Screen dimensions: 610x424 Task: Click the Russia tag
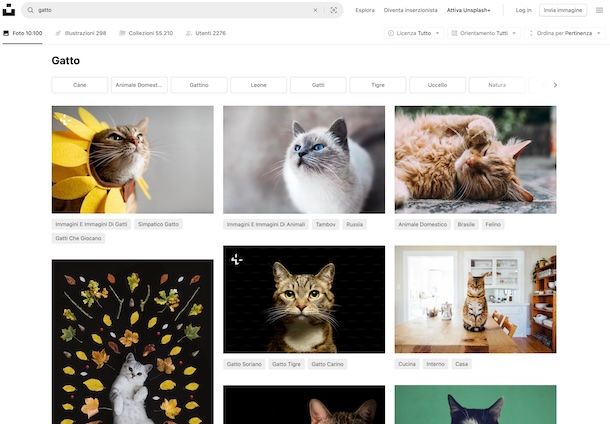[354, 224]
